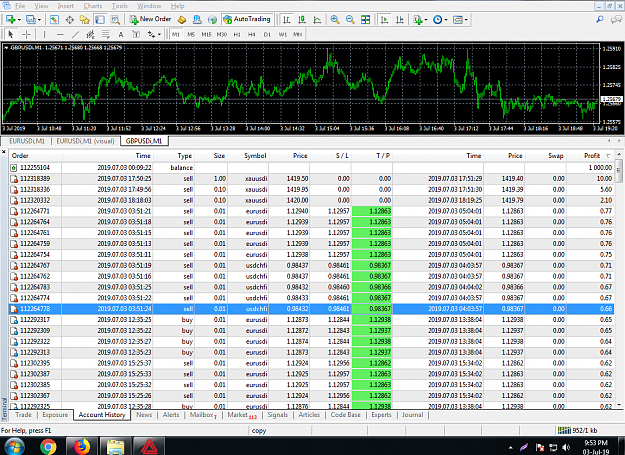Select the horizontal line drawing tool

click(60, 35)
